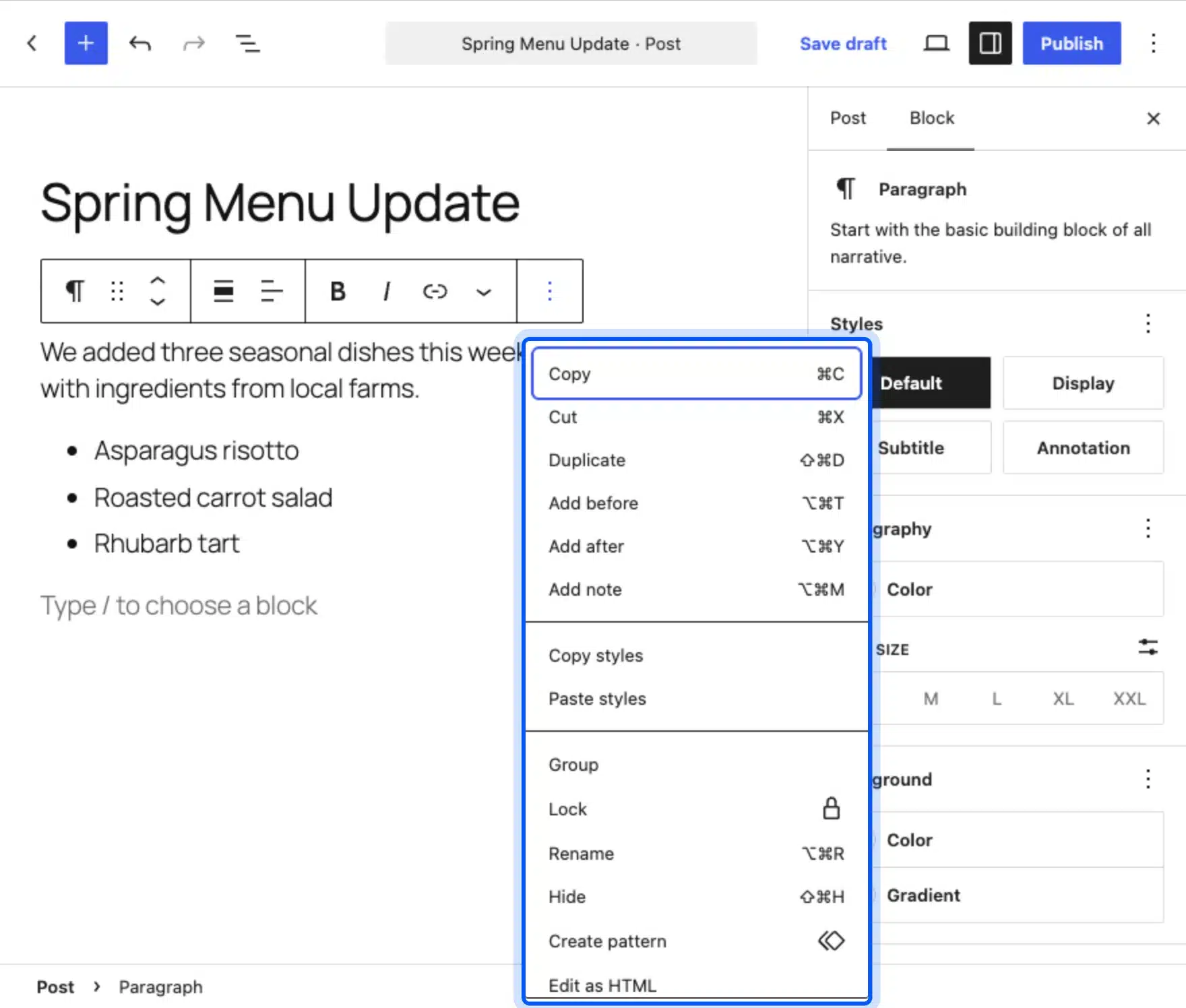Click the paragraph block type icon in toolbar

(x=74, y=291)
